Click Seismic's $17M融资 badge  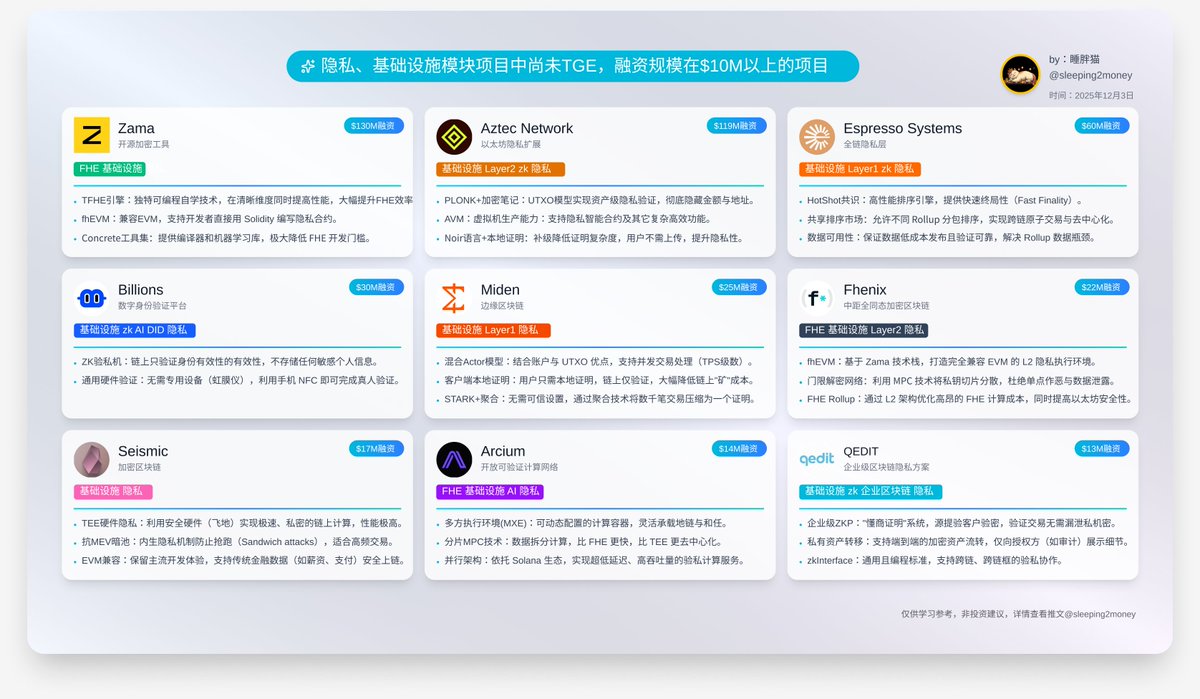(376, 449)
